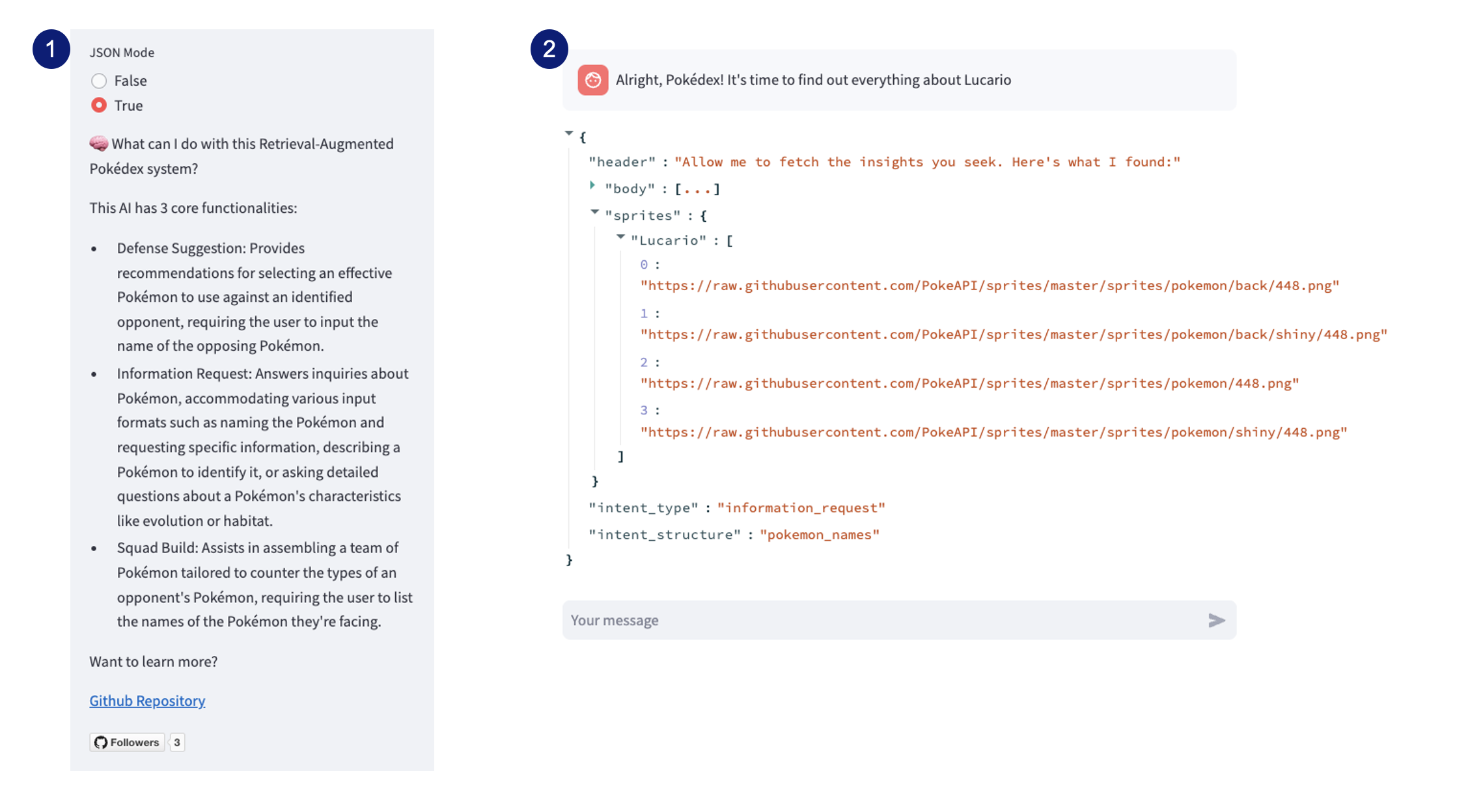This screenshot has height=812, width=1483.
Task: Click the follower count number badge
Action: 177,742
